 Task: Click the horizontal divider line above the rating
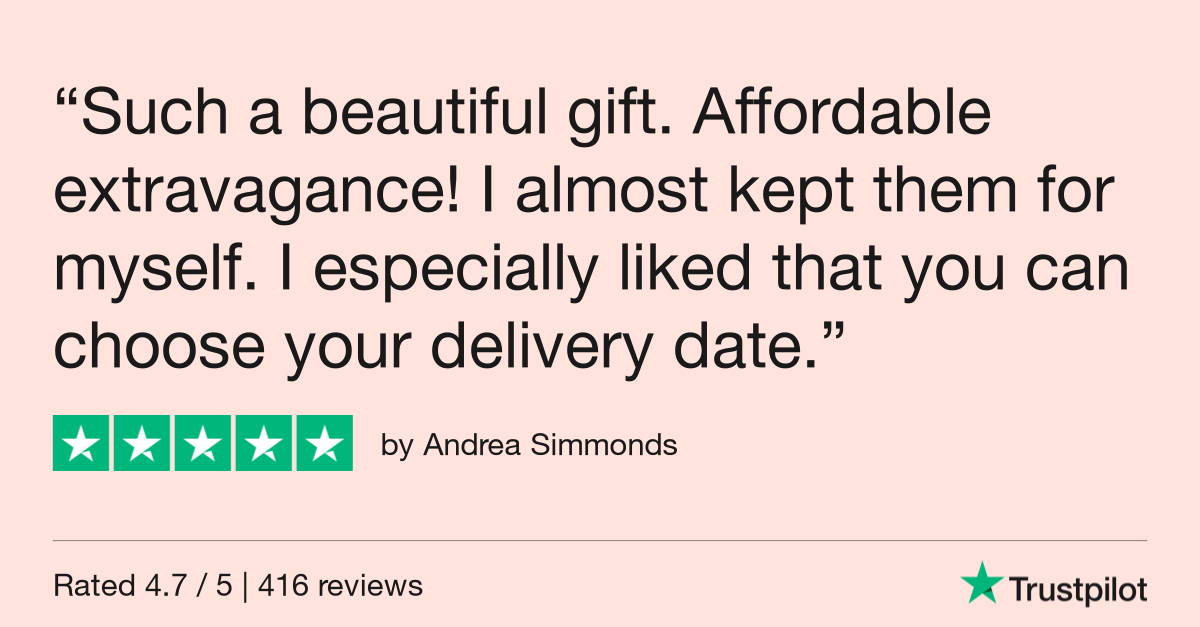pos(600,541)
